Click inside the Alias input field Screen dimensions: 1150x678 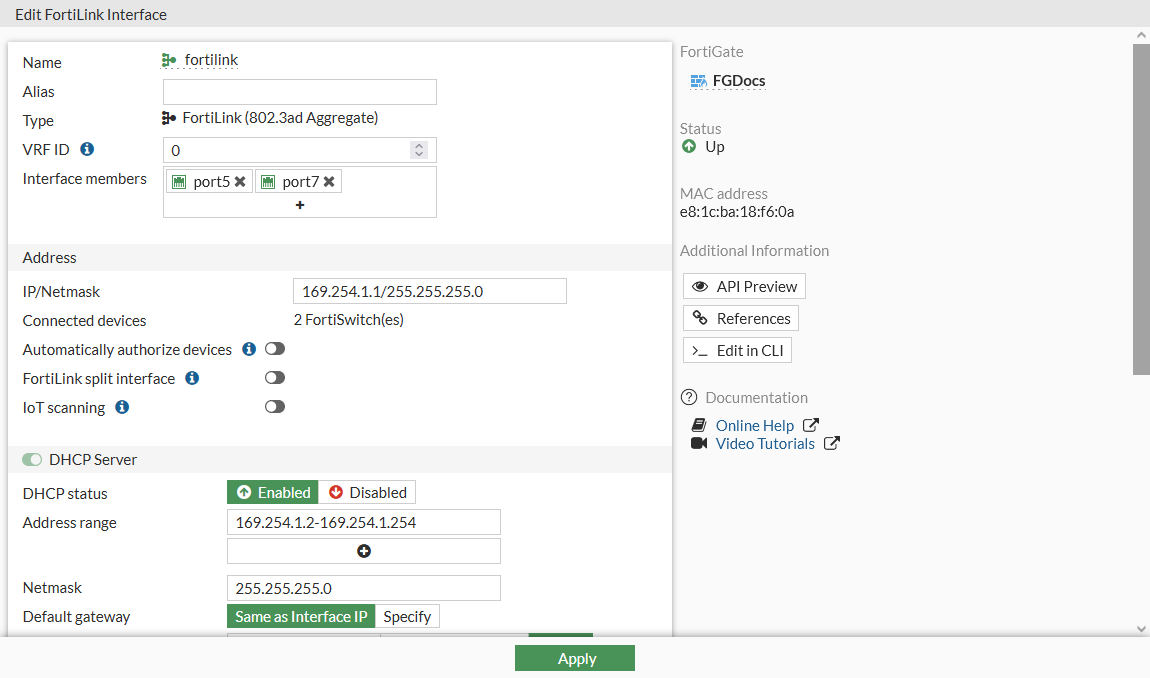pos(299,91)
